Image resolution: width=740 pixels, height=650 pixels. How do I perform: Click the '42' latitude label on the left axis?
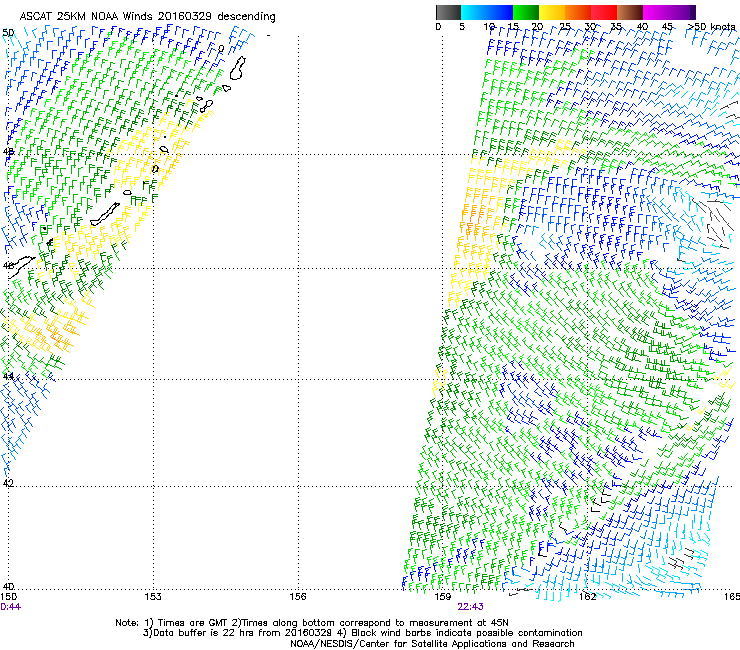8,483
